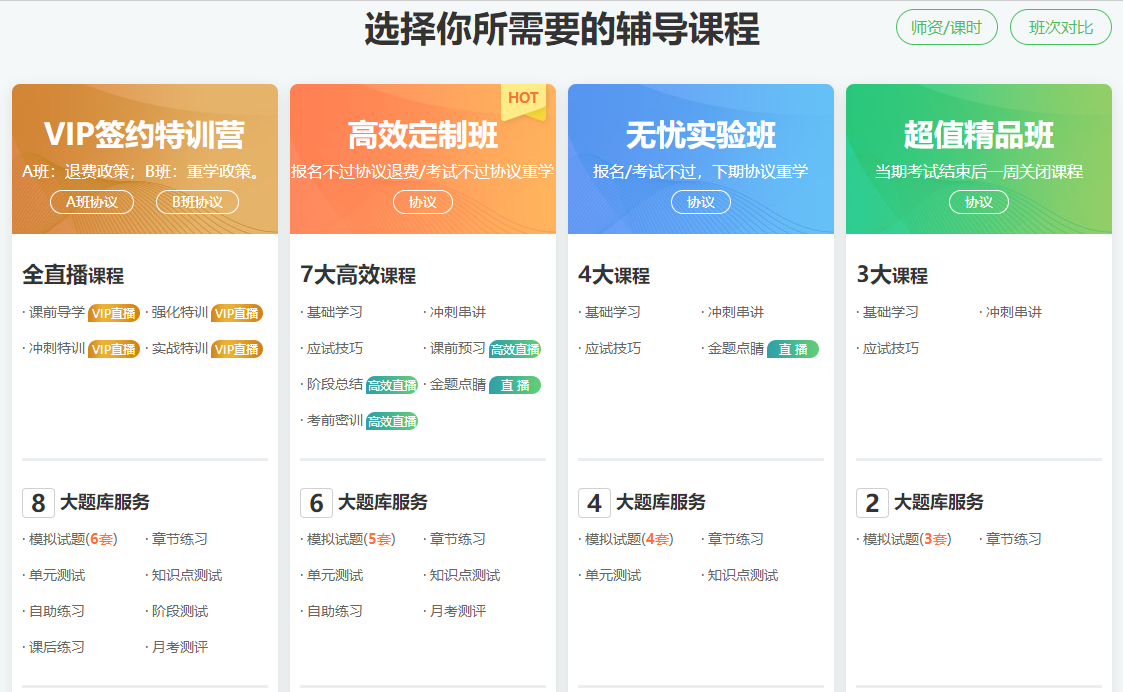Click 高效直播 badge next to 阶段总结
Viewport: 1123px width, 692px height.
(392, 385)
